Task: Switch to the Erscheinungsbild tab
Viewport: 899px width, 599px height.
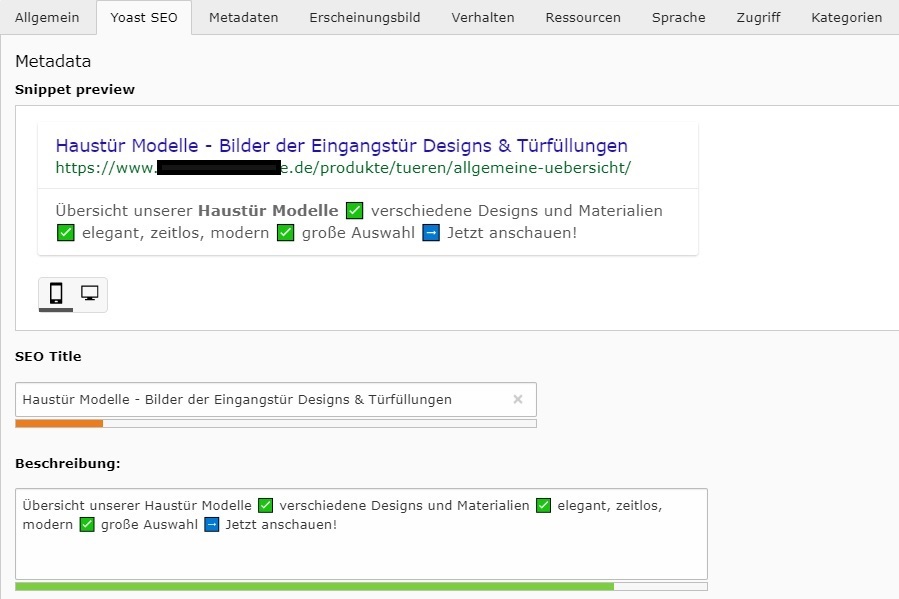Action: [364, 18]
